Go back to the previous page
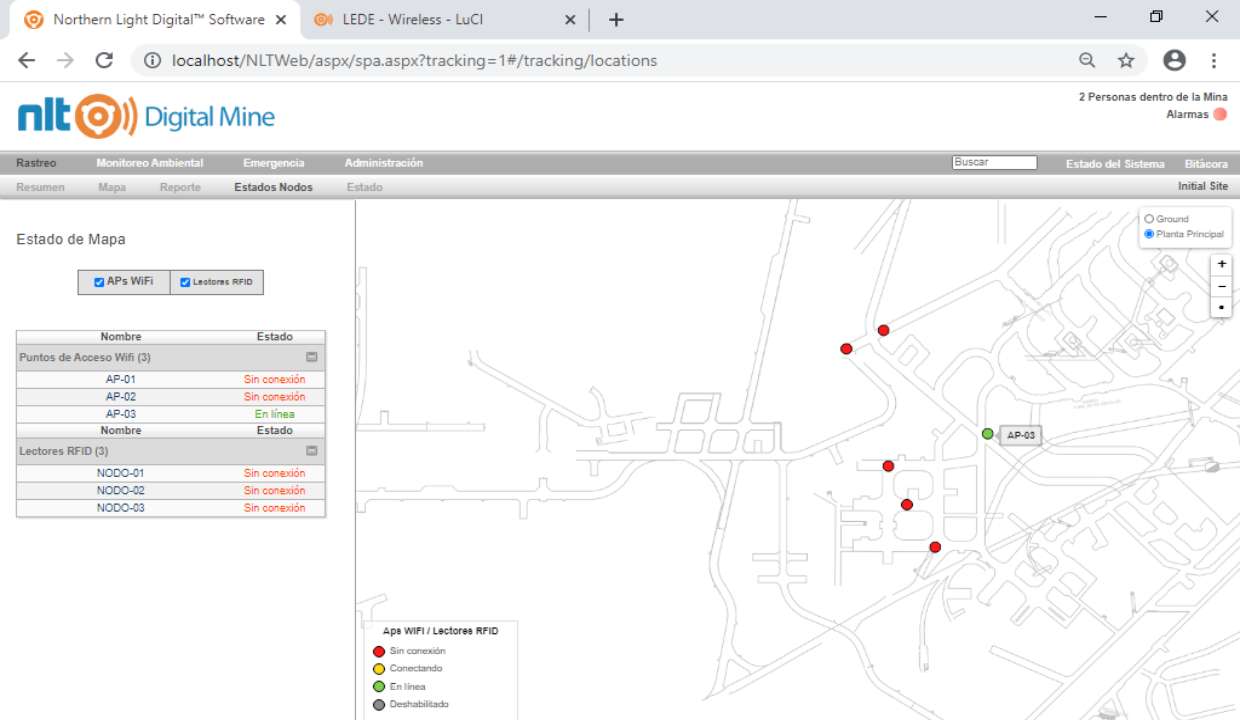1240x720 pixels. (27, 61)
